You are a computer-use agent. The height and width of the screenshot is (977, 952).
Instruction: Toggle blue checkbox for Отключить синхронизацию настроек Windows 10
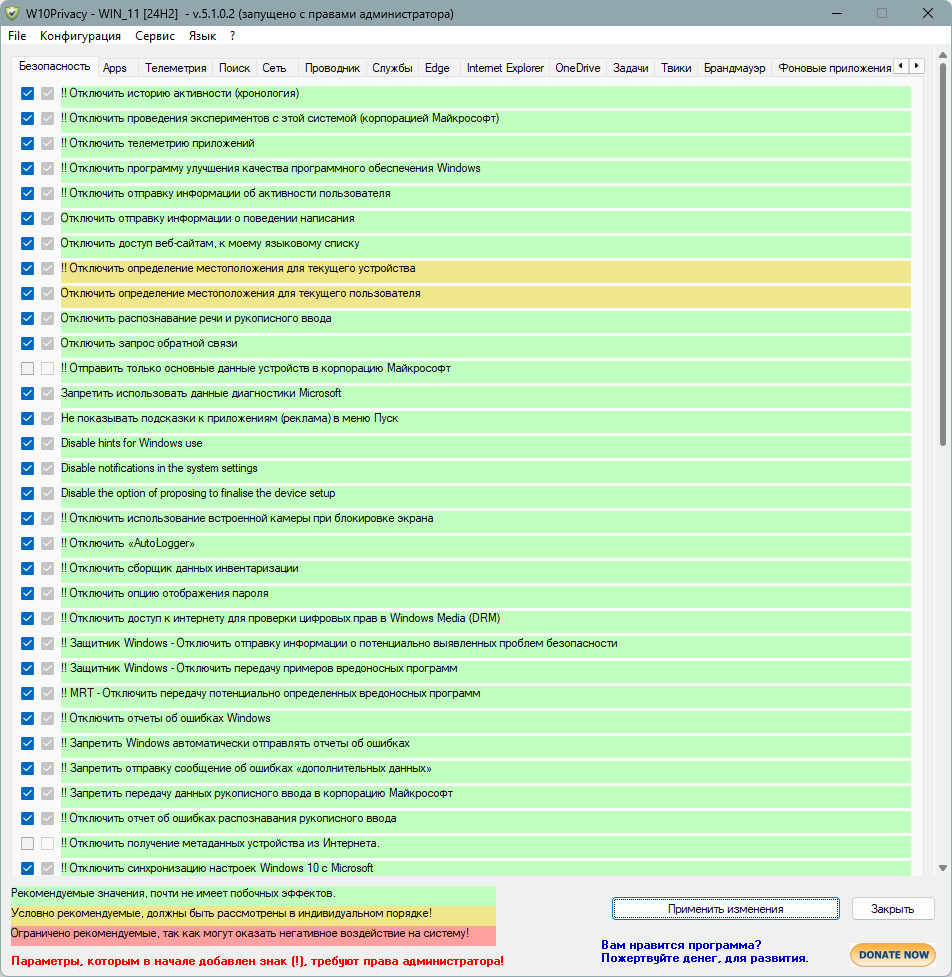pos(27,868)
